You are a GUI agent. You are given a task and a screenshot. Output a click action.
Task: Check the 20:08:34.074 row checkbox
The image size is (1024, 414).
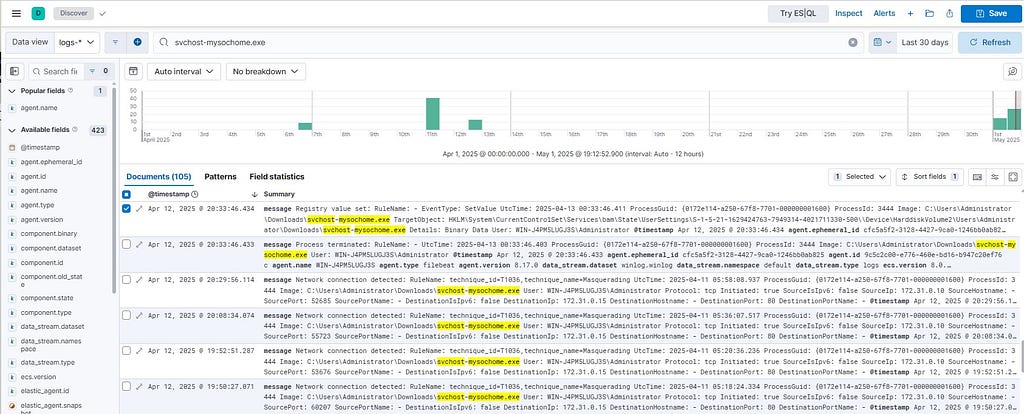[127, 315]
